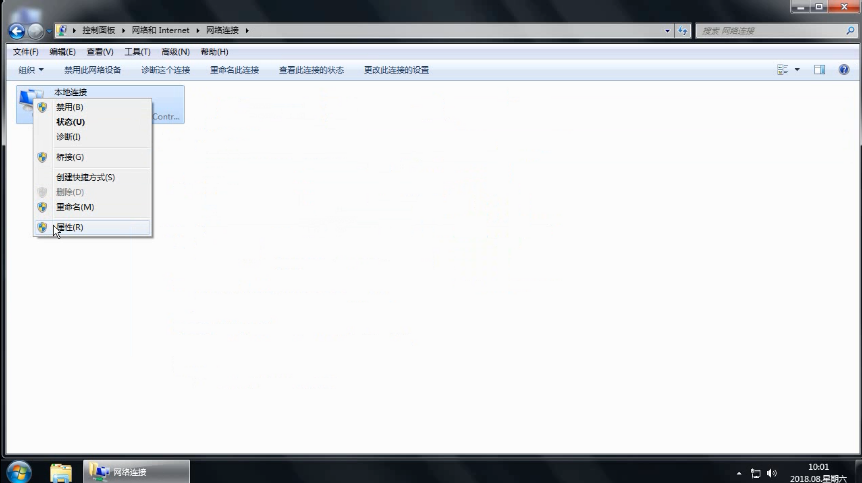The width and height of the screenshot is (862, 483).
Task: Select 属性(R) in the context menu
Action: [x=70, y=227]
